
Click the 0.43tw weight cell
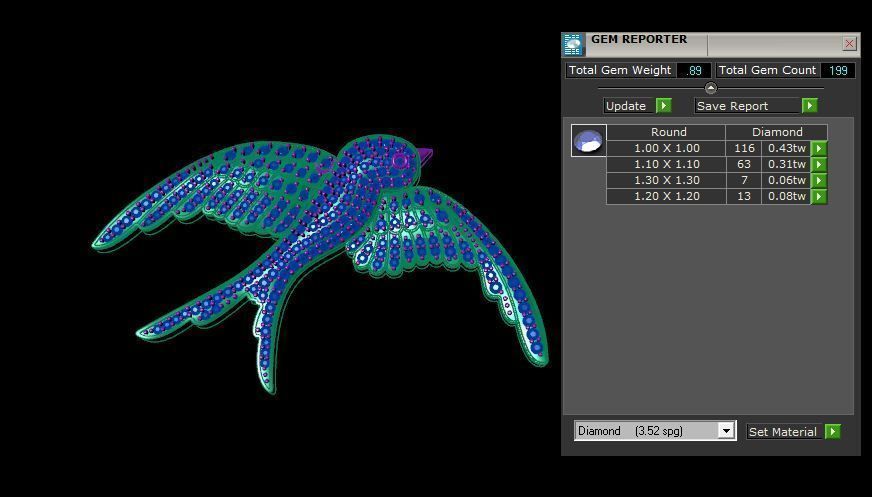[786, 148]
